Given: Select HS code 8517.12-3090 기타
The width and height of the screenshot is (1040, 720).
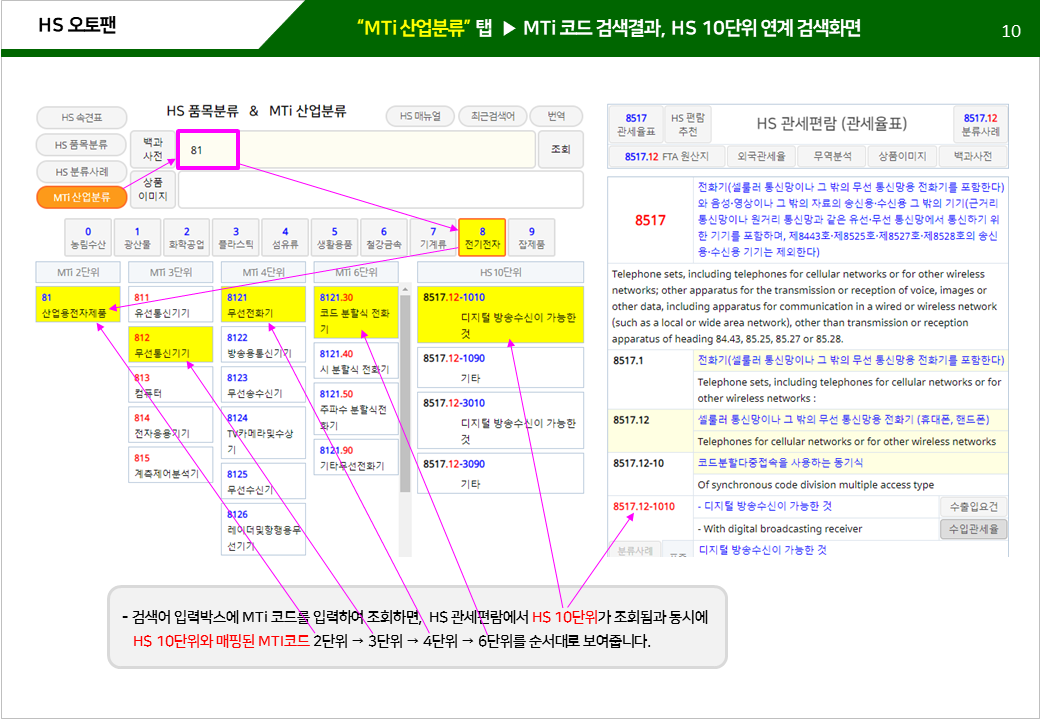Looking at the screenshot, I should tap(500, 473).
